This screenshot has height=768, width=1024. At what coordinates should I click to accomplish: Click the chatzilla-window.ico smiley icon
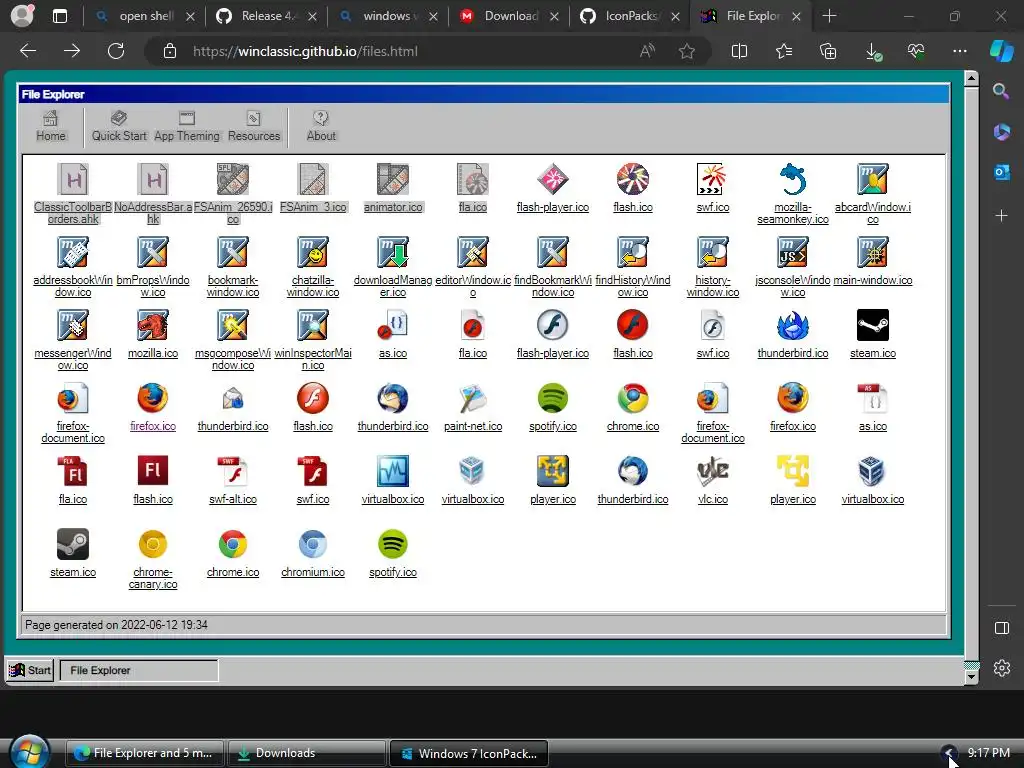(313, 252)
